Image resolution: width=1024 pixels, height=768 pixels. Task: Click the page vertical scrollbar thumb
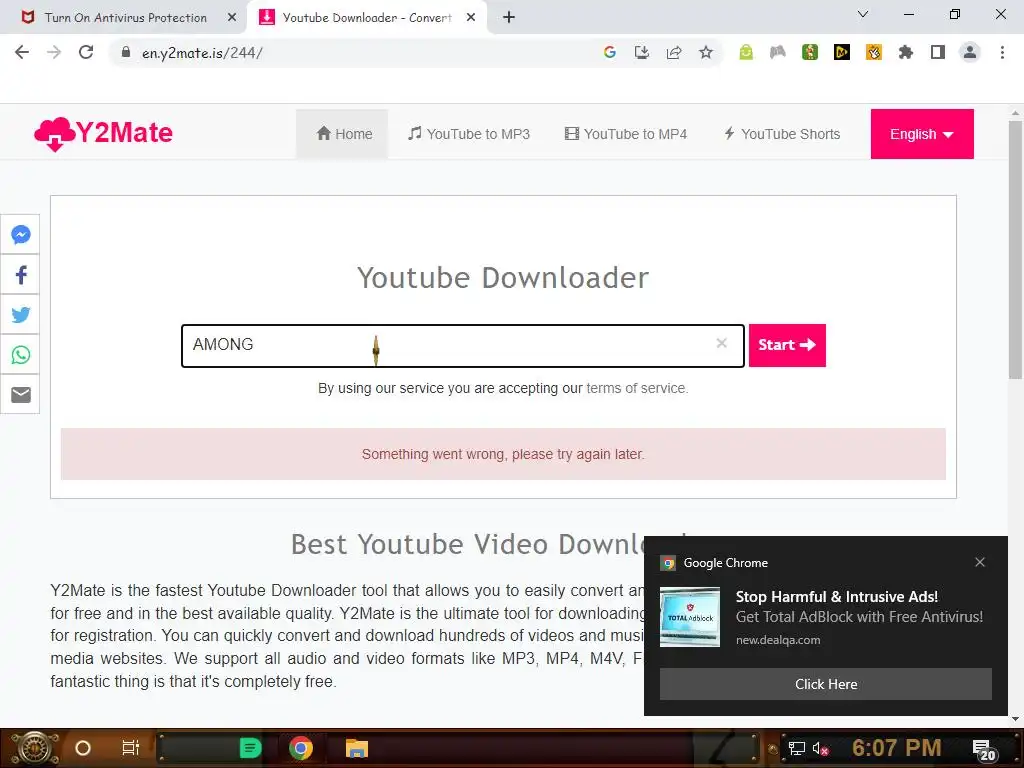pyautogui.click(x=1015, y=249)
